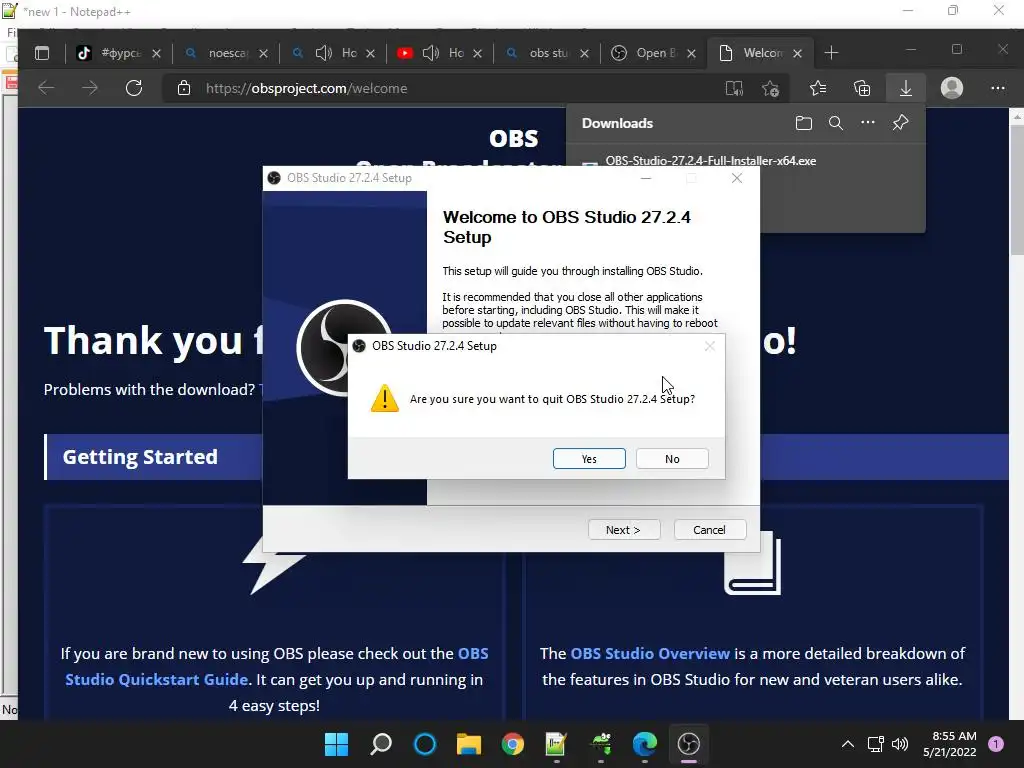The width and height of the screenshot is (1024, 768).
Task: Open network status in system tray
Action: [876, 744]
